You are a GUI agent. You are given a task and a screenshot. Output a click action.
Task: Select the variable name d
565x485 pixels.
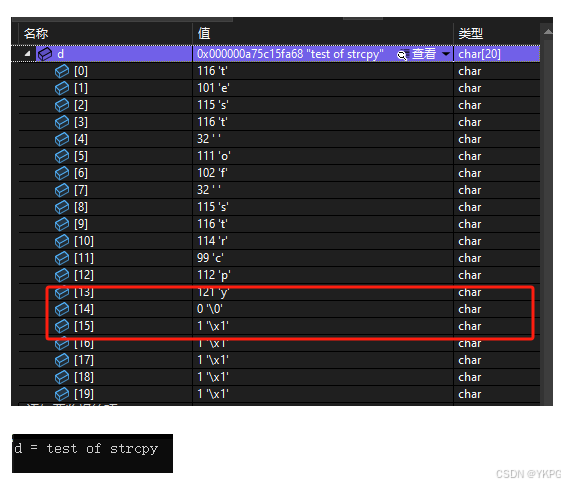61,54
